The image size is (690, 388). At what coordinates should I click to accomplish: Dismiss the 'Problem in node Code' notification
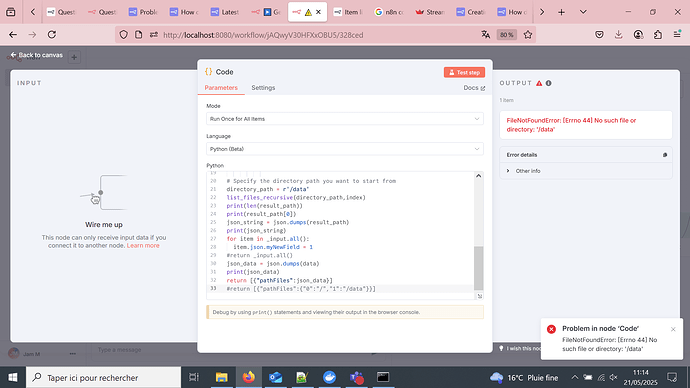(673, 329)
